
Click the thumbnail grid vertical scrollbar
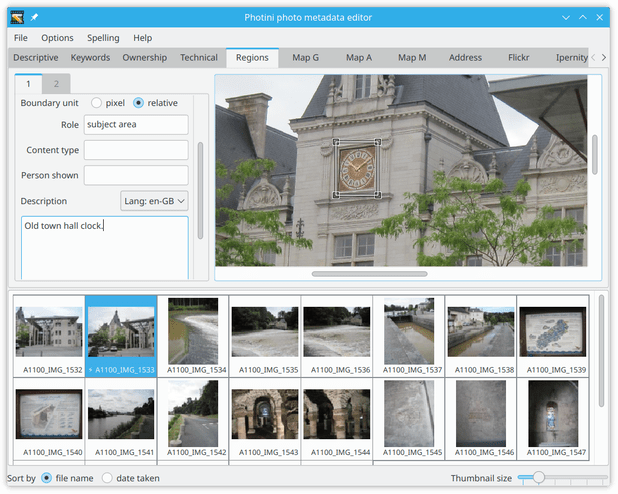pyautogui.click(x=601, y=351)
